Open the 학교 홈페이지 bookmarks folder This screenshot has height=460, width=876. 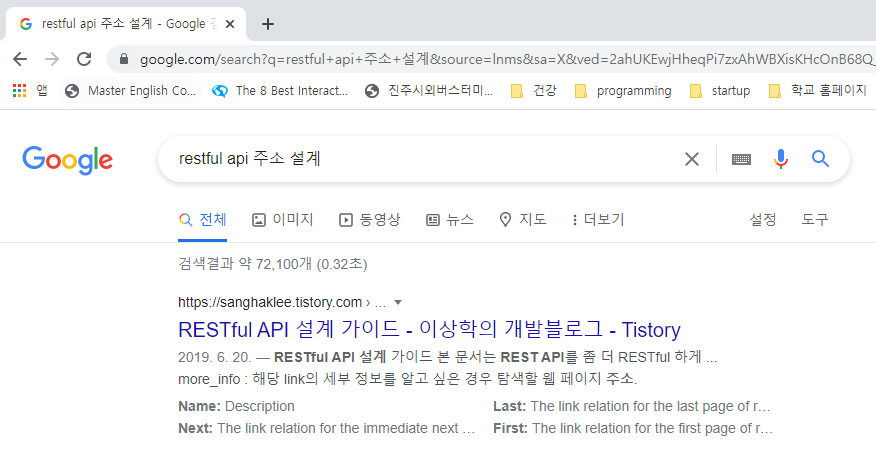[817, 91]
